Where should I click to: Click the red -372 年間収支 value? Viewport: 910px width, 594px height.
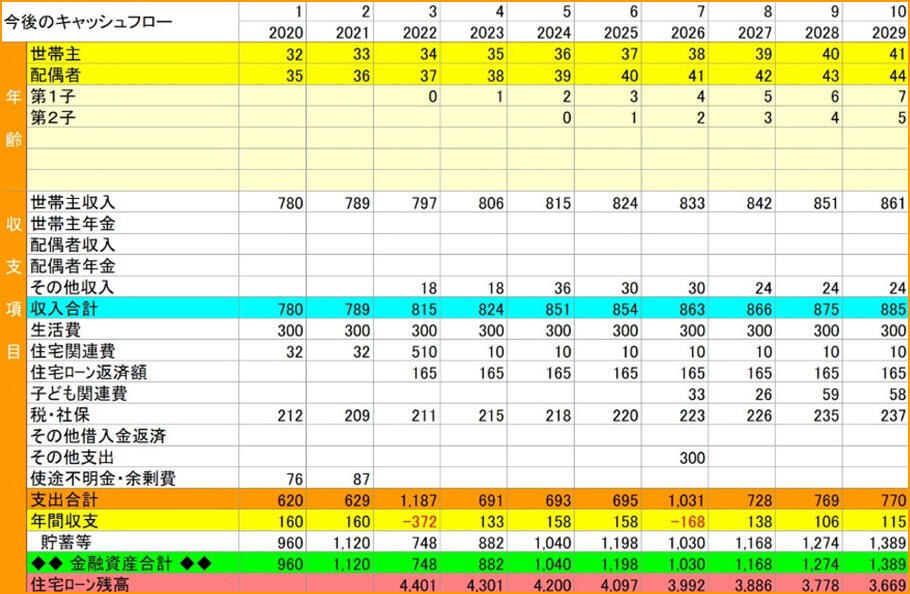click(420, 521)
